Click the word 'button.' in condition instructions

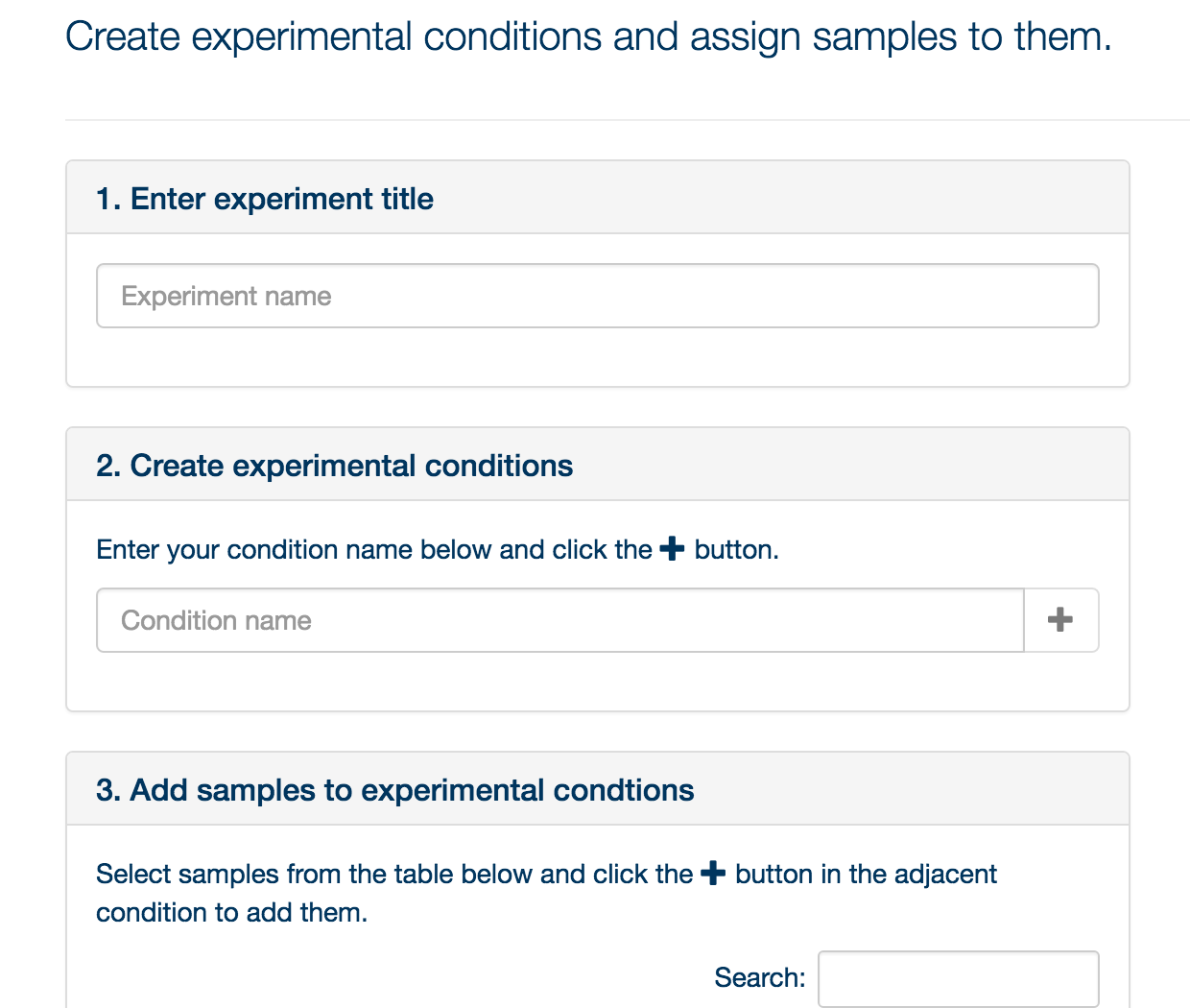pyautogui.click(x=736, y=550)
